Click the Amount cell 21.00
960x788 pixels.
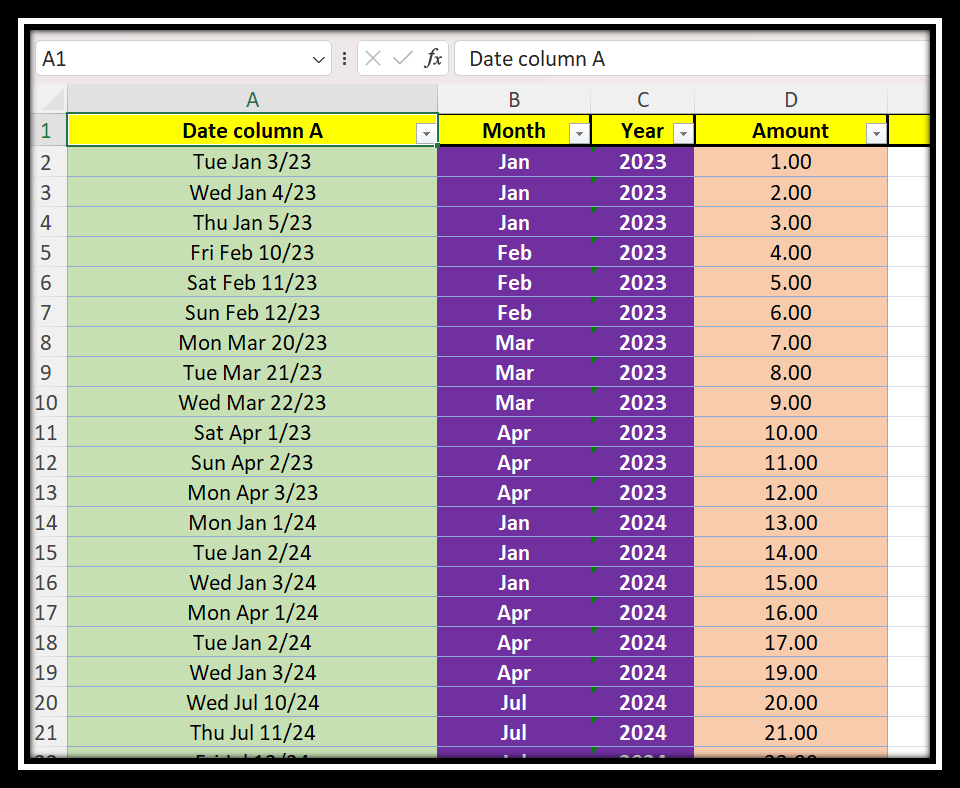pos(791,732)
